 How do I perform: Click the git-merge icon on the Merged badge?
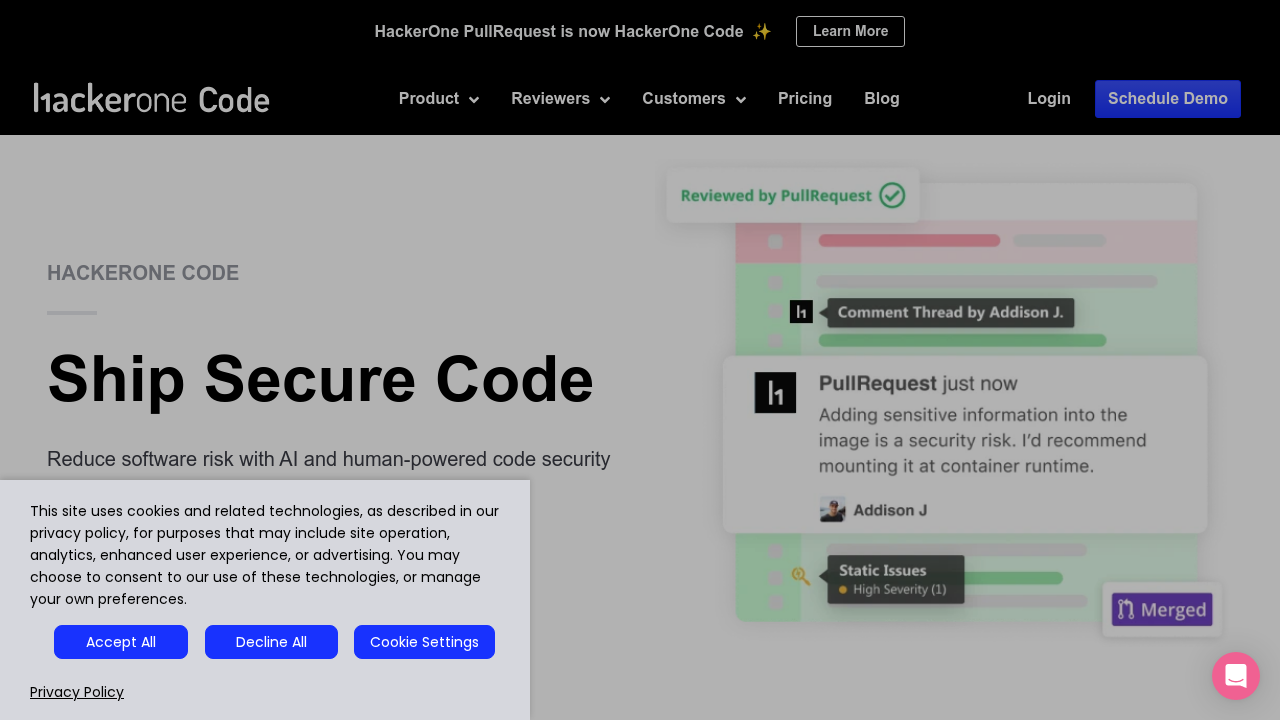tap(1126, 608)
